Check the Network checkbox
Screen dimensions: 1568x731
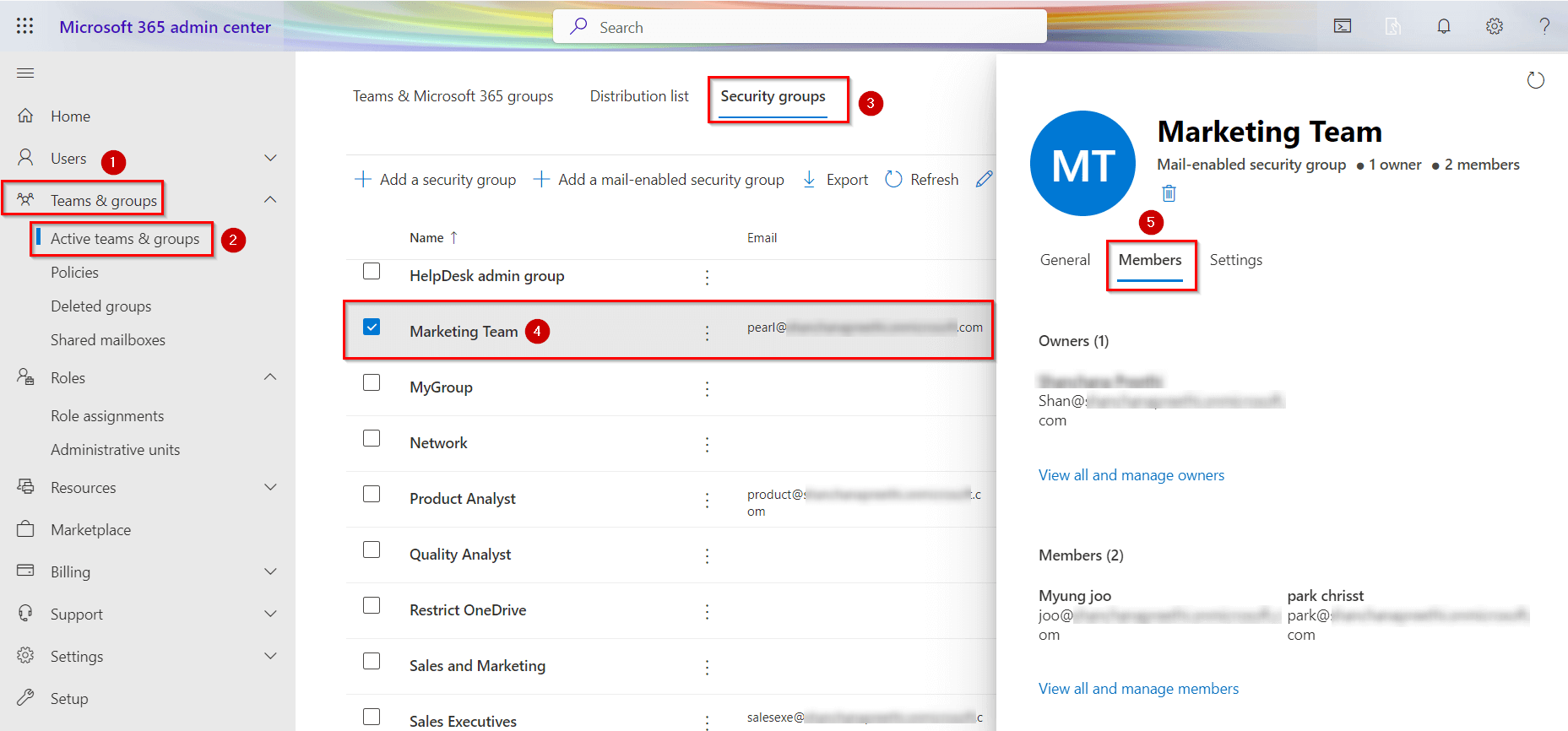click(372, 438)
